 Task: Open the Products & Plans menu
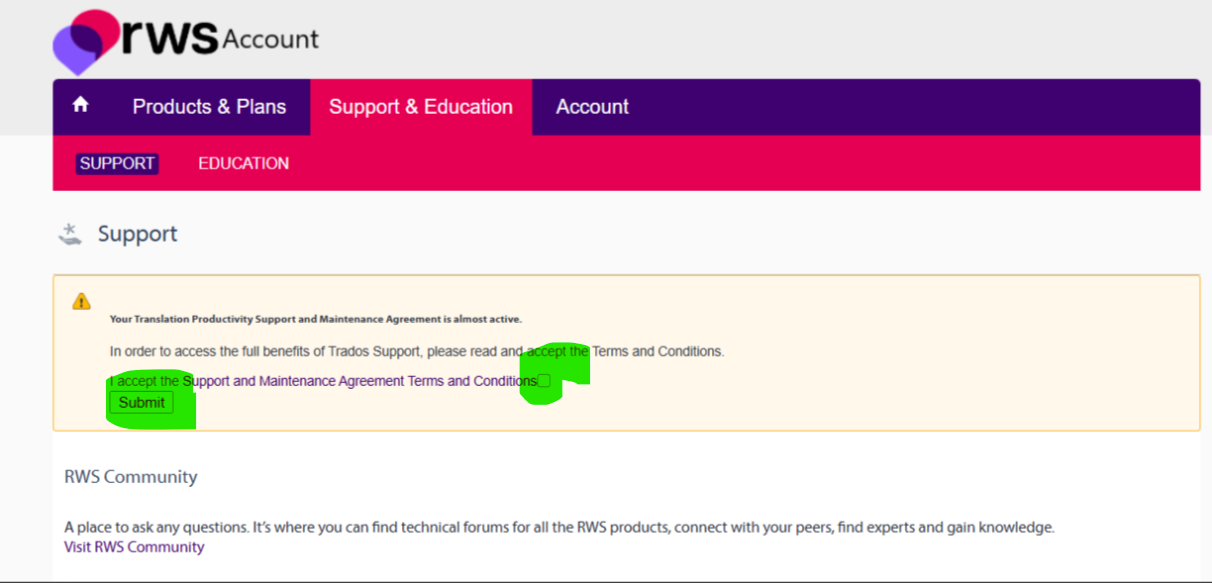click(x=208, y=106)
